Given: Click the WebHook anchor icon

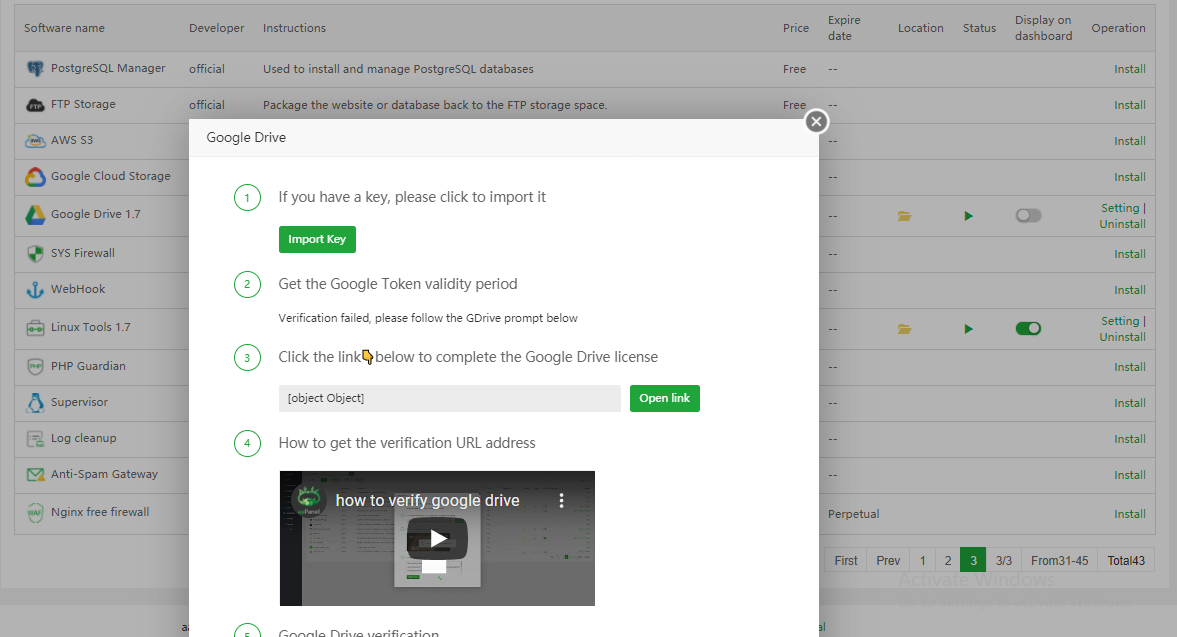Looking at the screenshot, I should [x=35, y=290].
